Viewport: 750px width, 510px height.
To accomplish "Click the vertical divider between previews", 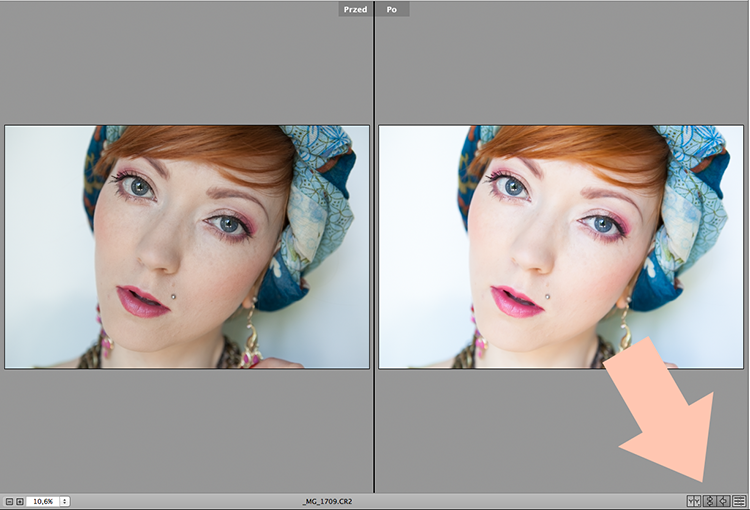I will pos(374,246).
